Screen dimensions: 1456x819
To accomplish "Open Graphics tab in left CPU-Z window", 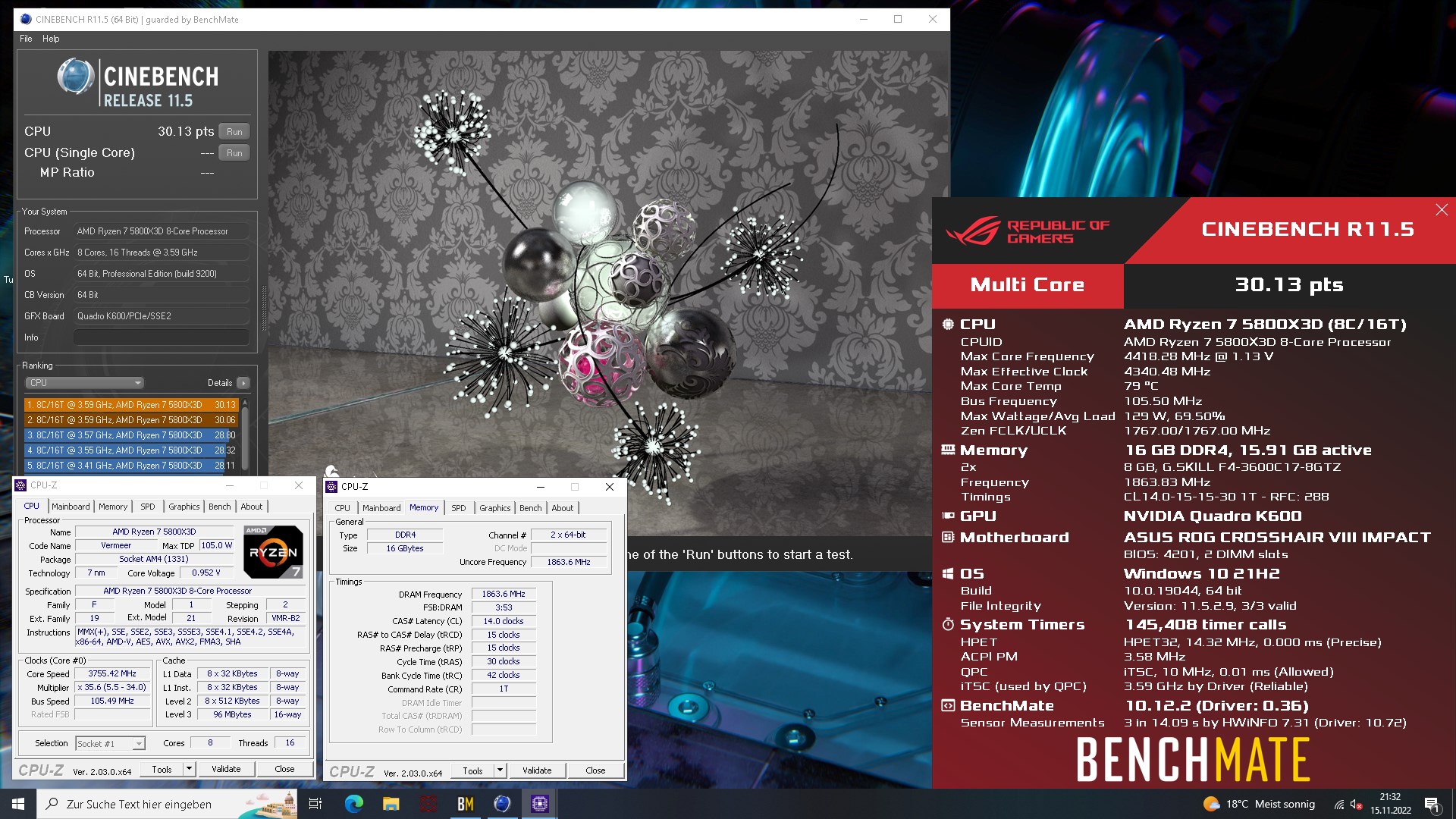I will pos(184,507).
